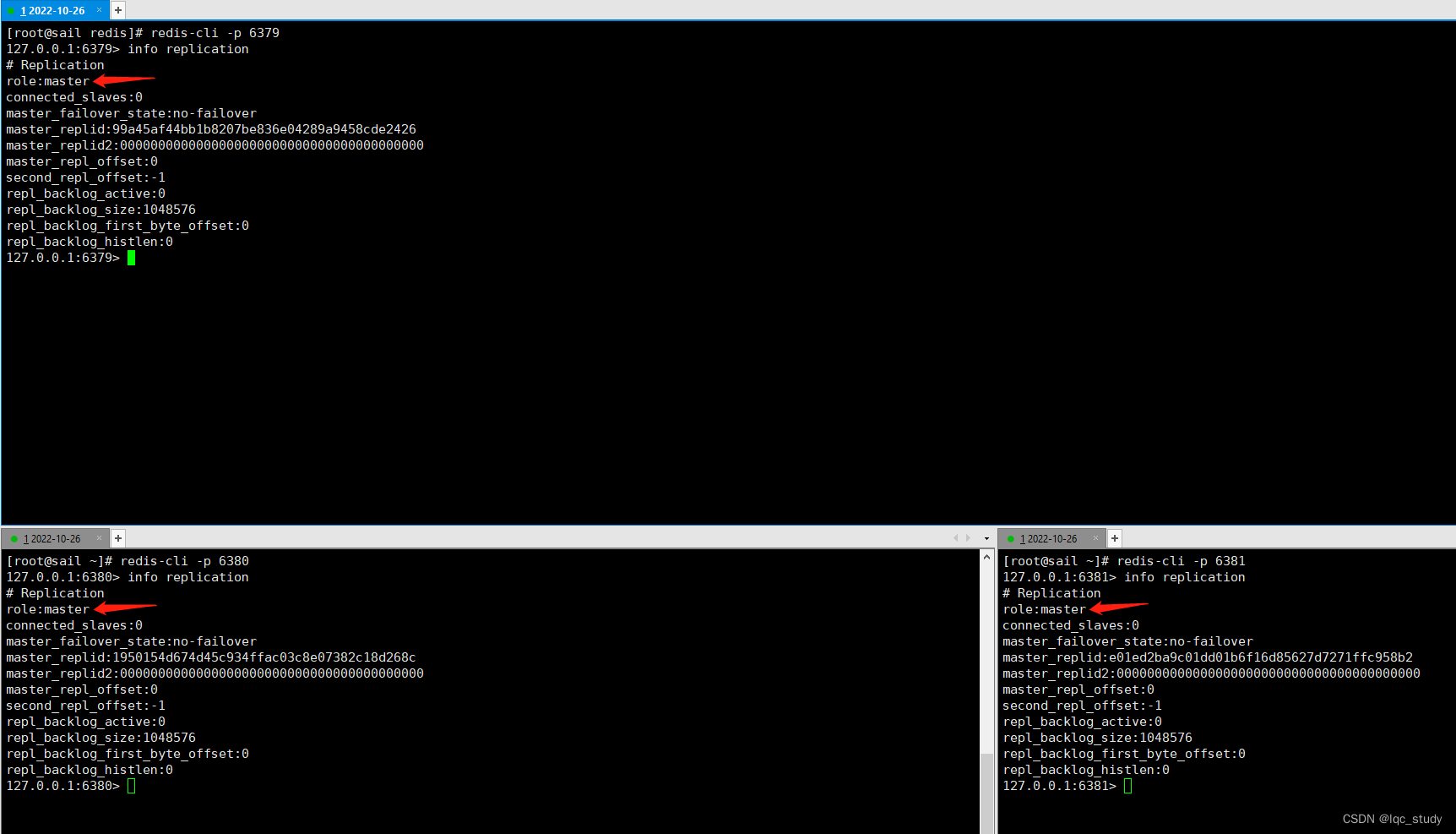Select the bottom-right pane's 2022-10-26 tab

[x=1051, y=538]
